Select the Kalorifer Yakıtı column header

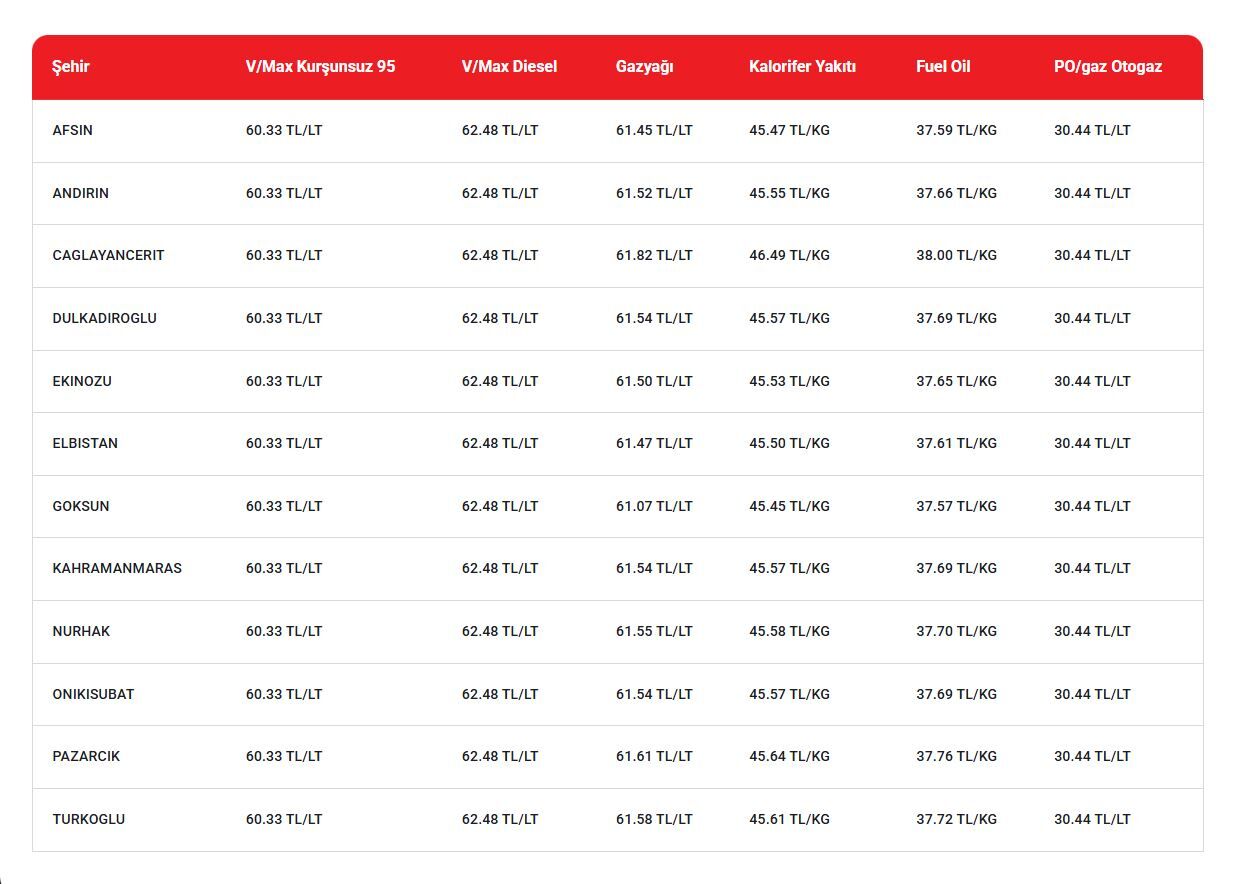[x=802, y=67]
